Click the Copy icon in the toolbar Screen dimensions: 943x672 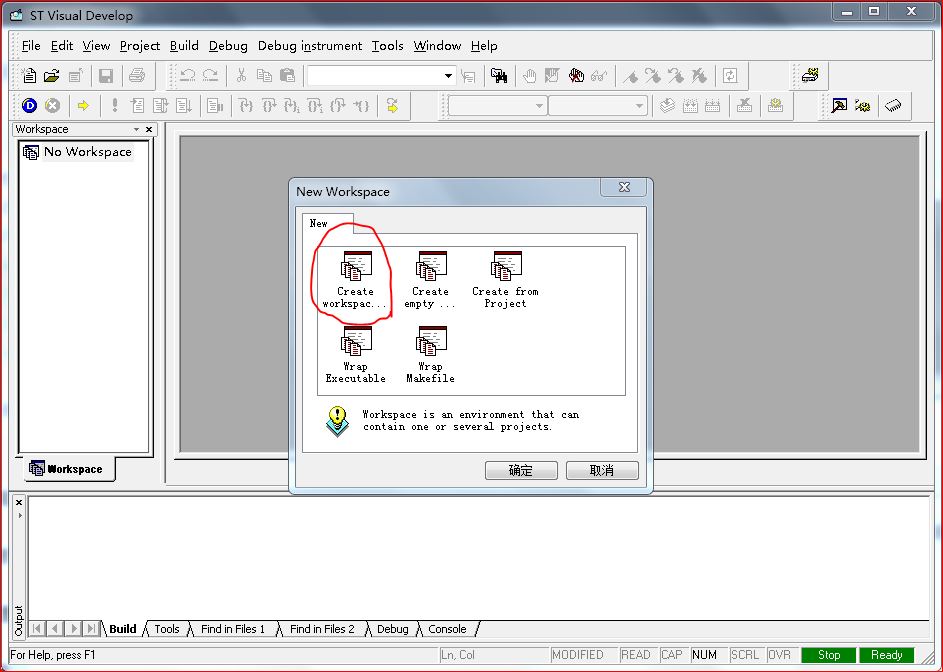coord(264,76)
